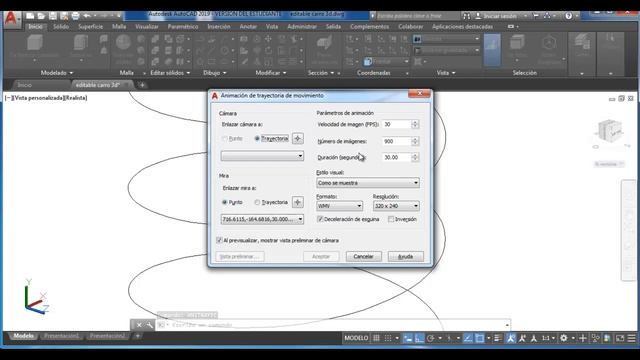Screen dimensions: 640x360
Task: Click the new drawing tab plus button
Action: (x=142, y=85)
